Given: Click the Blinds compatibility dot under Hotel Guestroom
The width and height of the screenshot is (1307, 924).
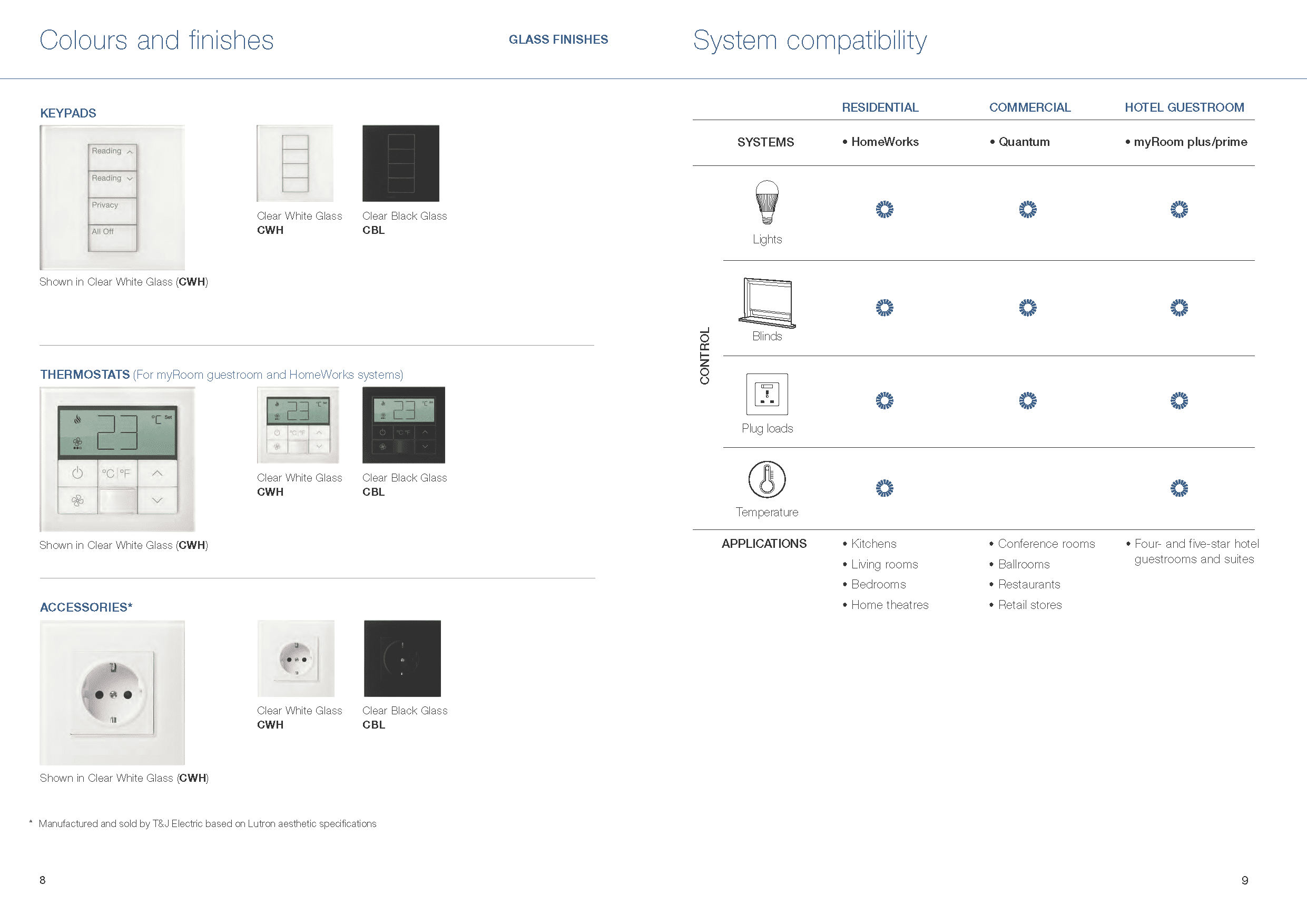Looking at the screenshot, I should point(1179,308).
